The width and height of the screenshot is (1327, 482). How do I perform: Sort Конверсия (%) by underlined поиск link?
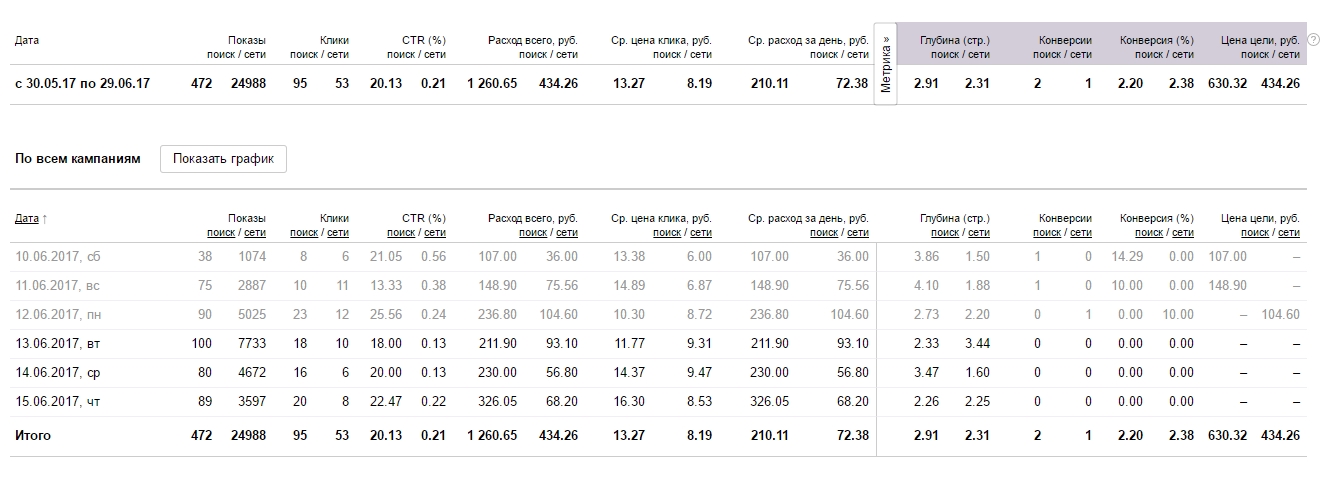pyautogui.click(x=1149, y=233)
